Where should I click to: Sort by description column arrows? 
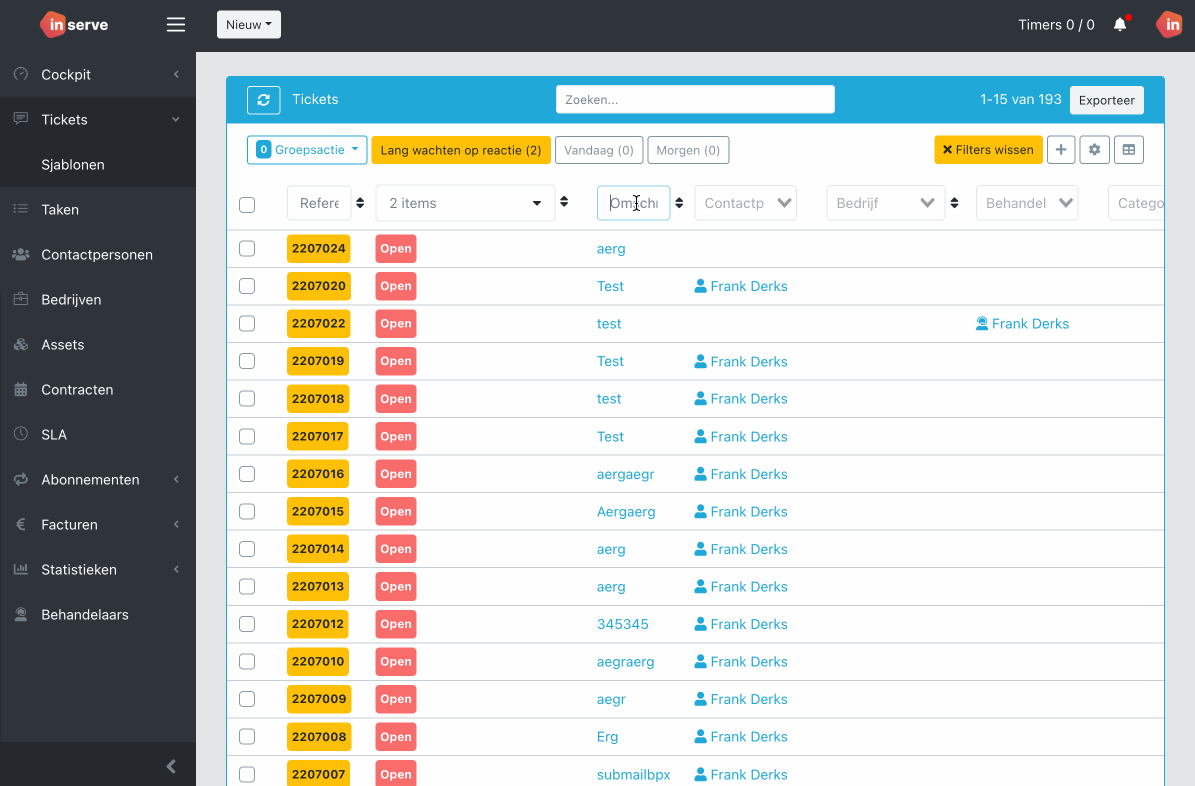click(x=679, y=203)
